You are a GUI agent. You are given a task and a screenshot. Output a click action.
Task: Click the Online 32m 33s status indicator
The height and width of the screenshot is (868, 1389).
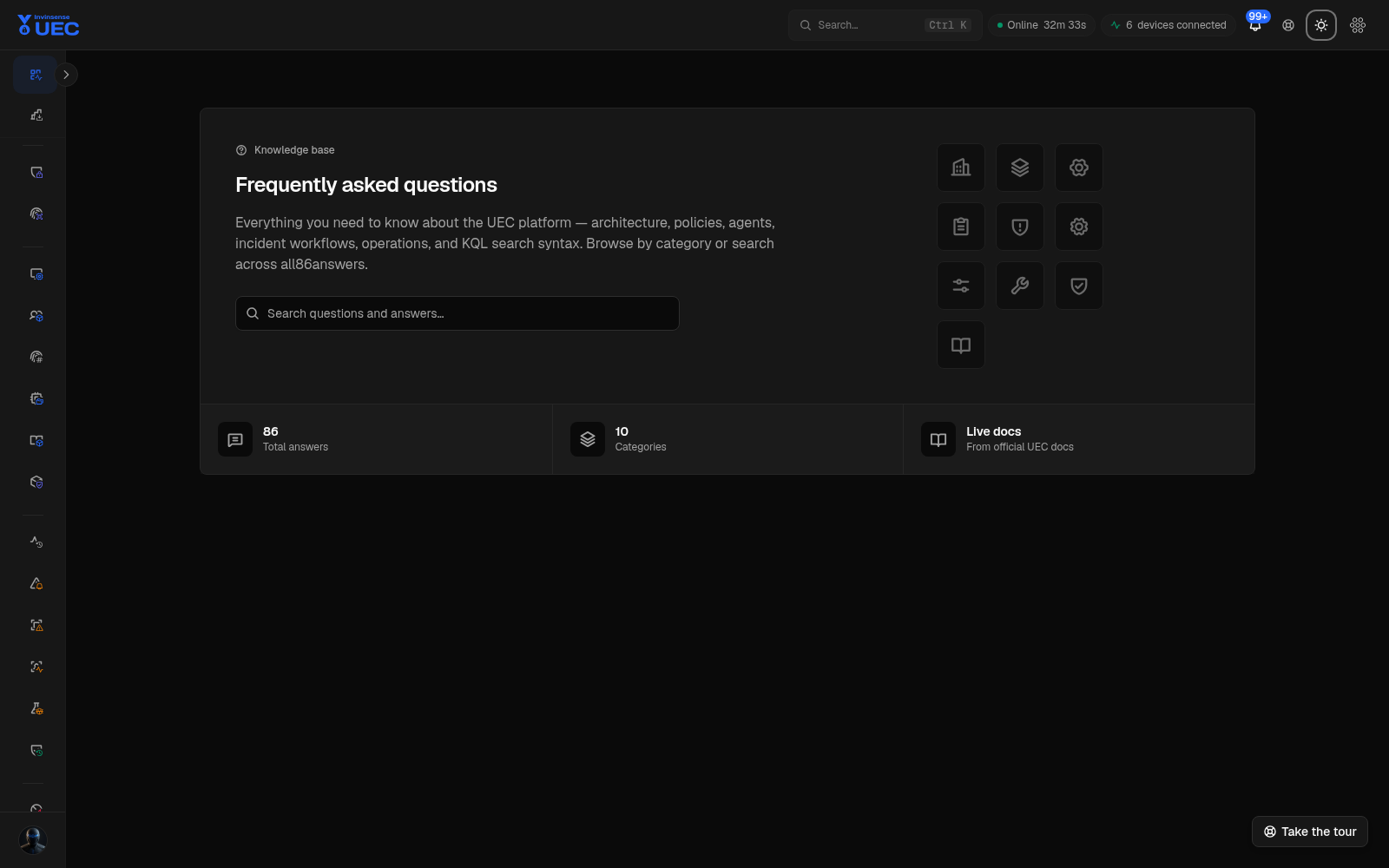[x=1042, y=25]
